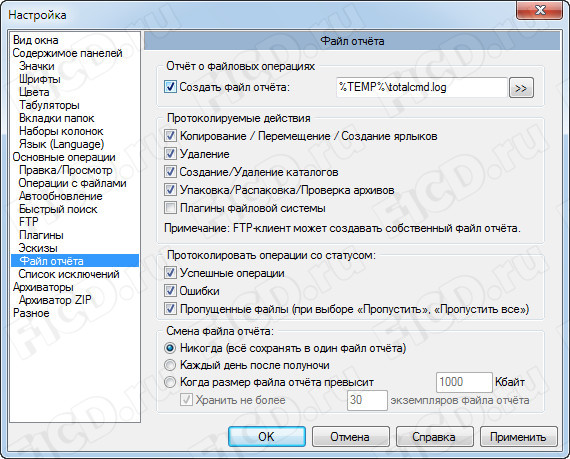
Task: Toggle Упаковка/Распаковка/Проверка архивов checkbox
Action: click(x=170, y=190)
